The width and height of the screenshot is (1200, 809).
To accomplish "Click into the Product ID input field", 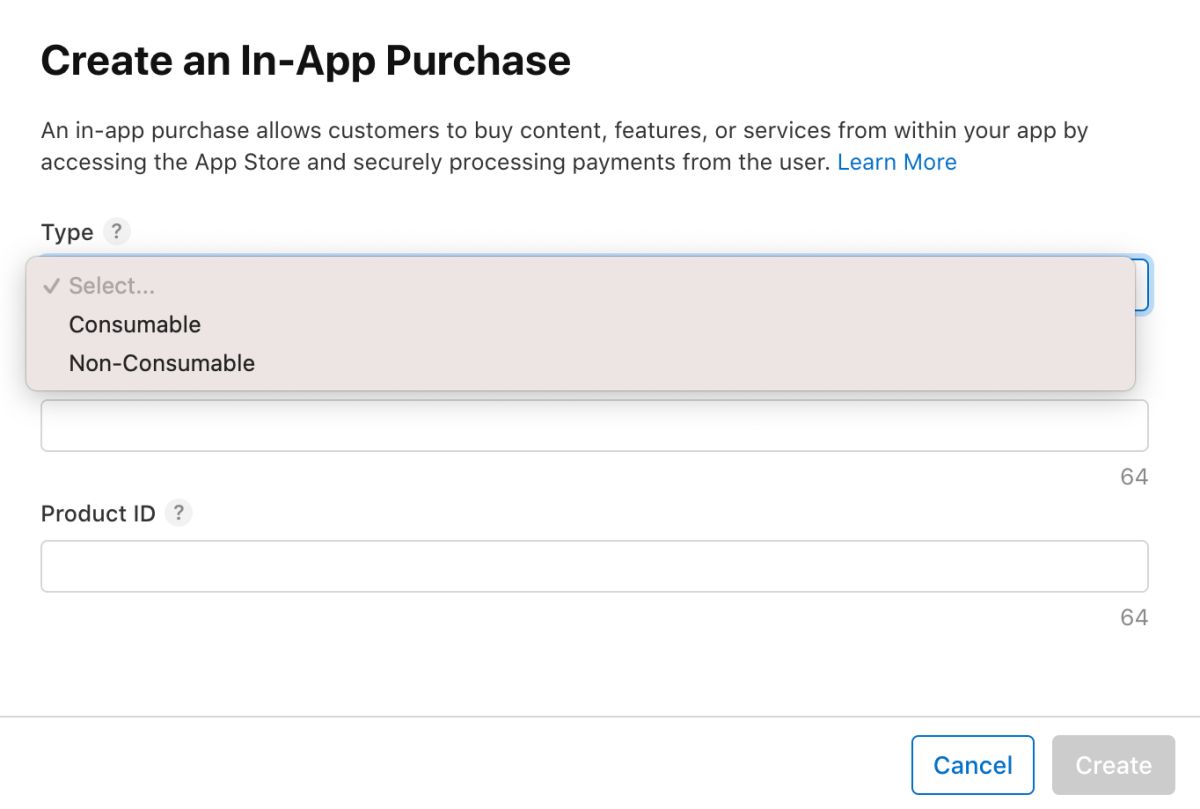I will click(x=594, y=566).
